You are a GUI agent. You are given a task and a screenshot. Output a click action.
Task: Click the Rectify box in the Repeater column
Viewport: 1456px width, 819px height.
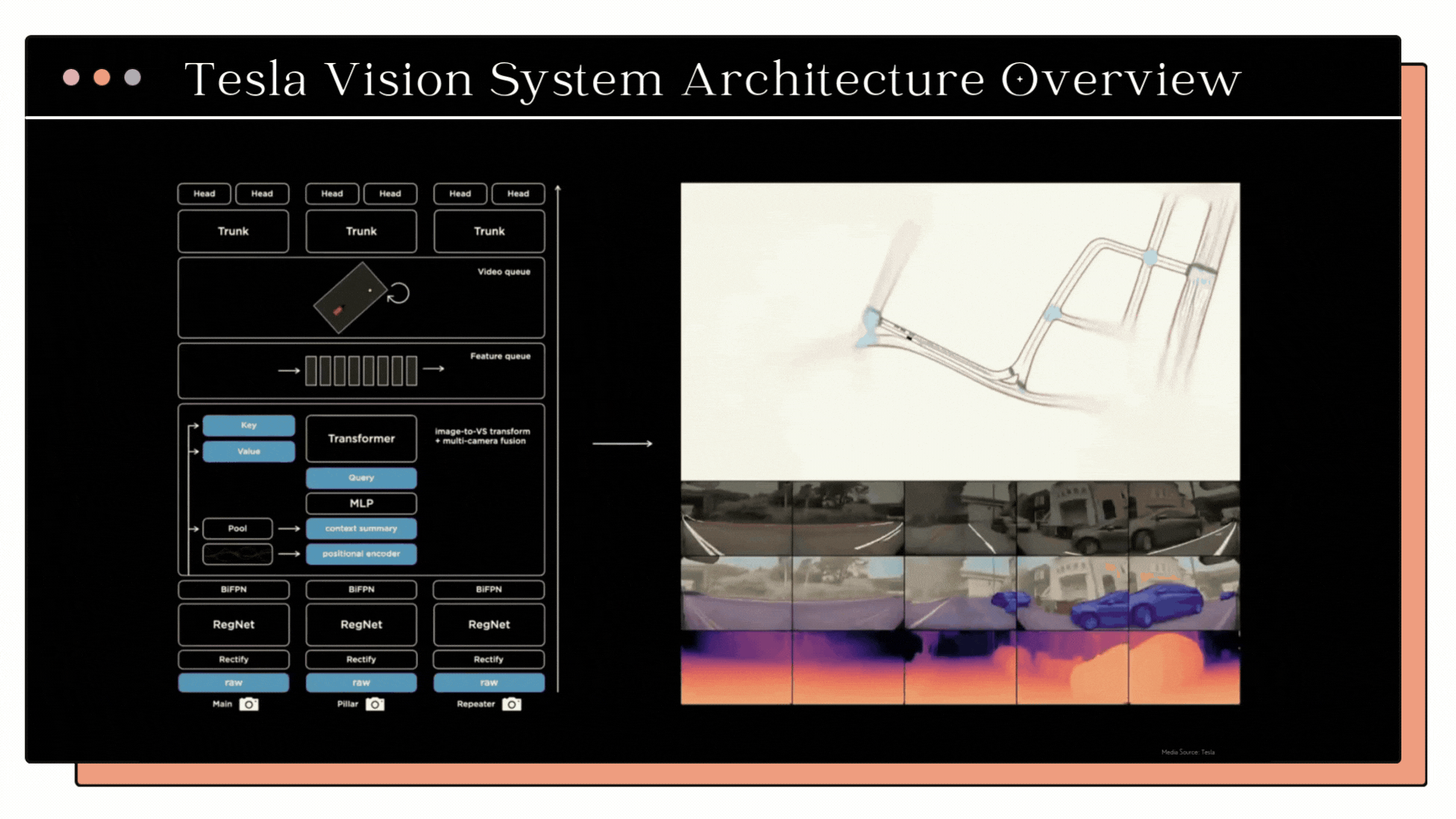(x=489, y=659)
